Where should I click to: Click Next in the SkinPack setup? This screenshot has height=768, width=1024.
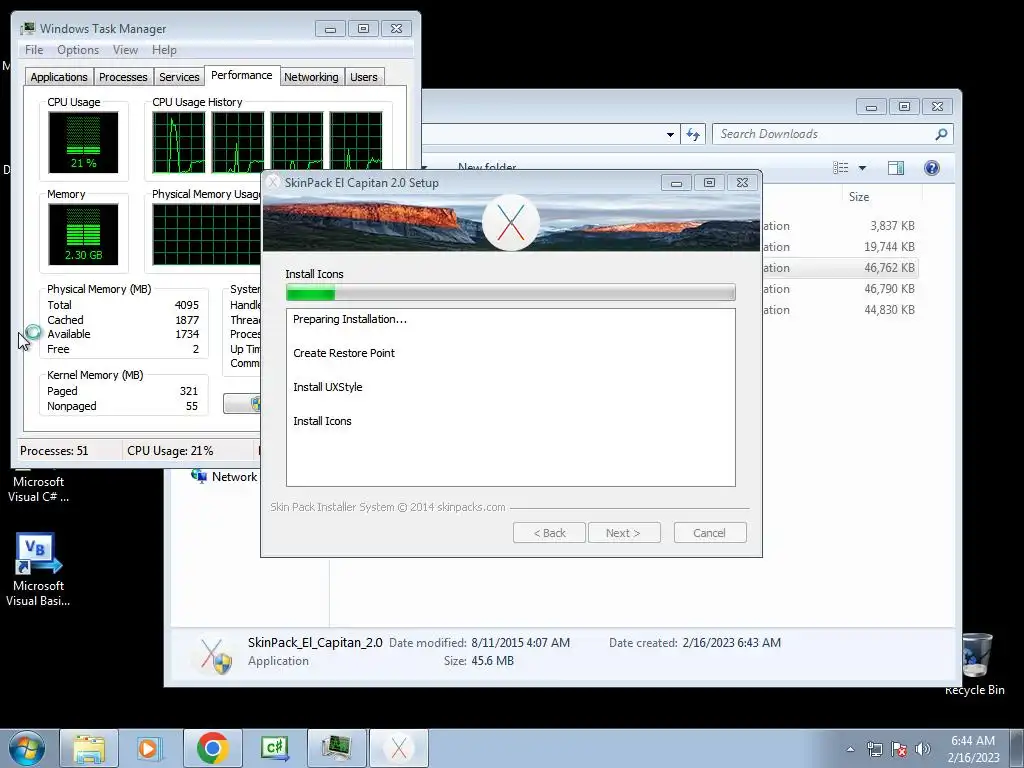coord(624,533)
